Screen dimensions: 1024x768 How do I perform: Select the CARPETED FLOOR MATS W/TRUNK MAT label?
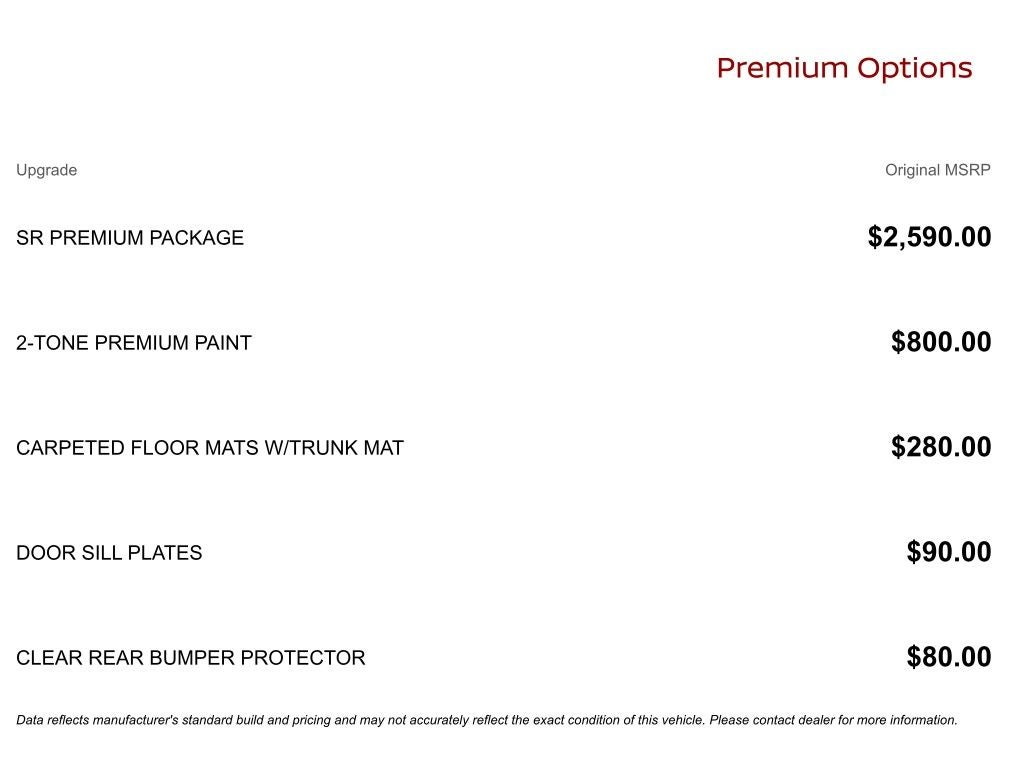click(209, 448)
